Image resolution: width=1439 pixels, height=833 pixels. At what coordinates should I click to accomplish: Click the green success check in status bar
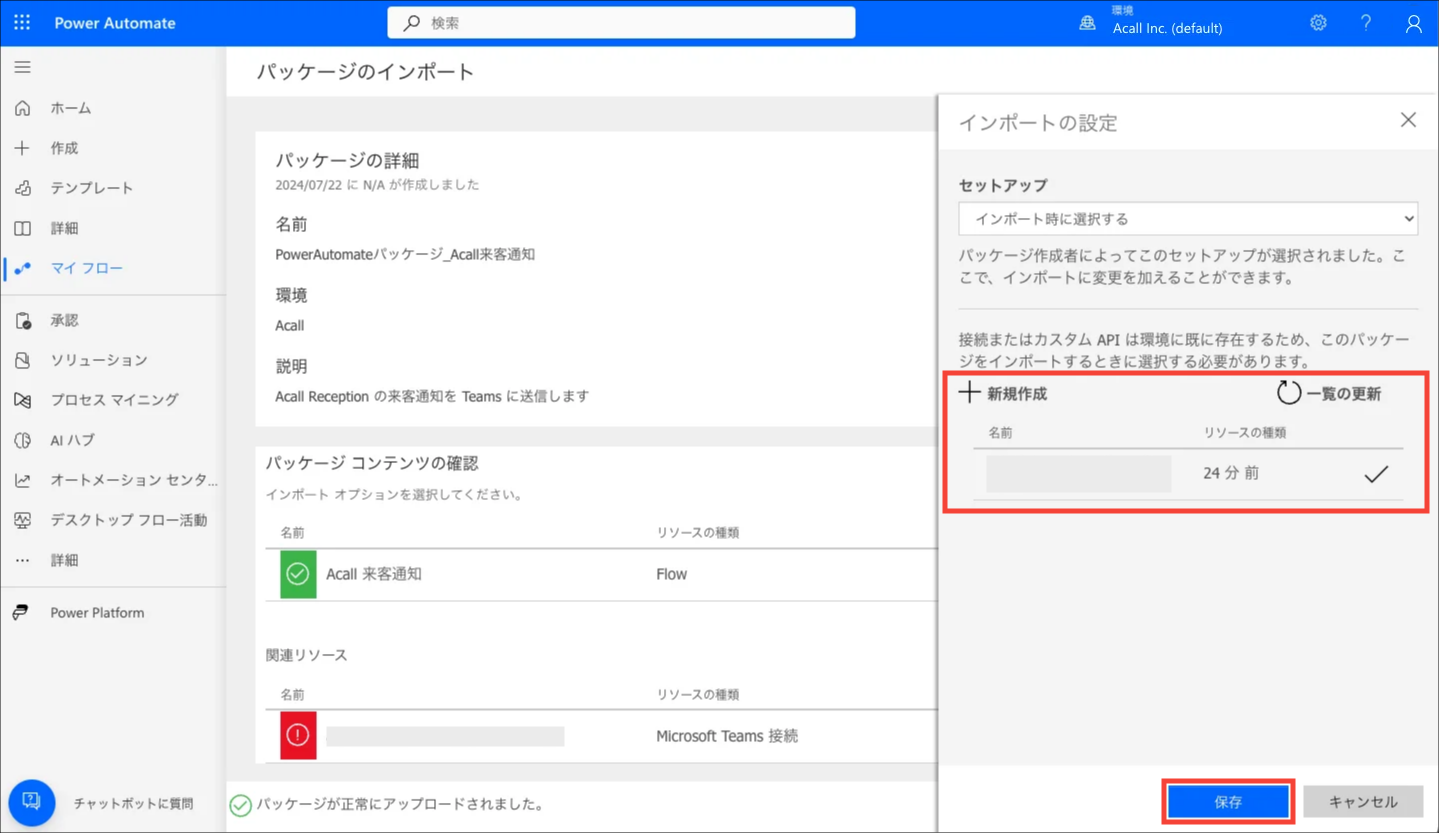pyautogui.click(x=240, y=805)
